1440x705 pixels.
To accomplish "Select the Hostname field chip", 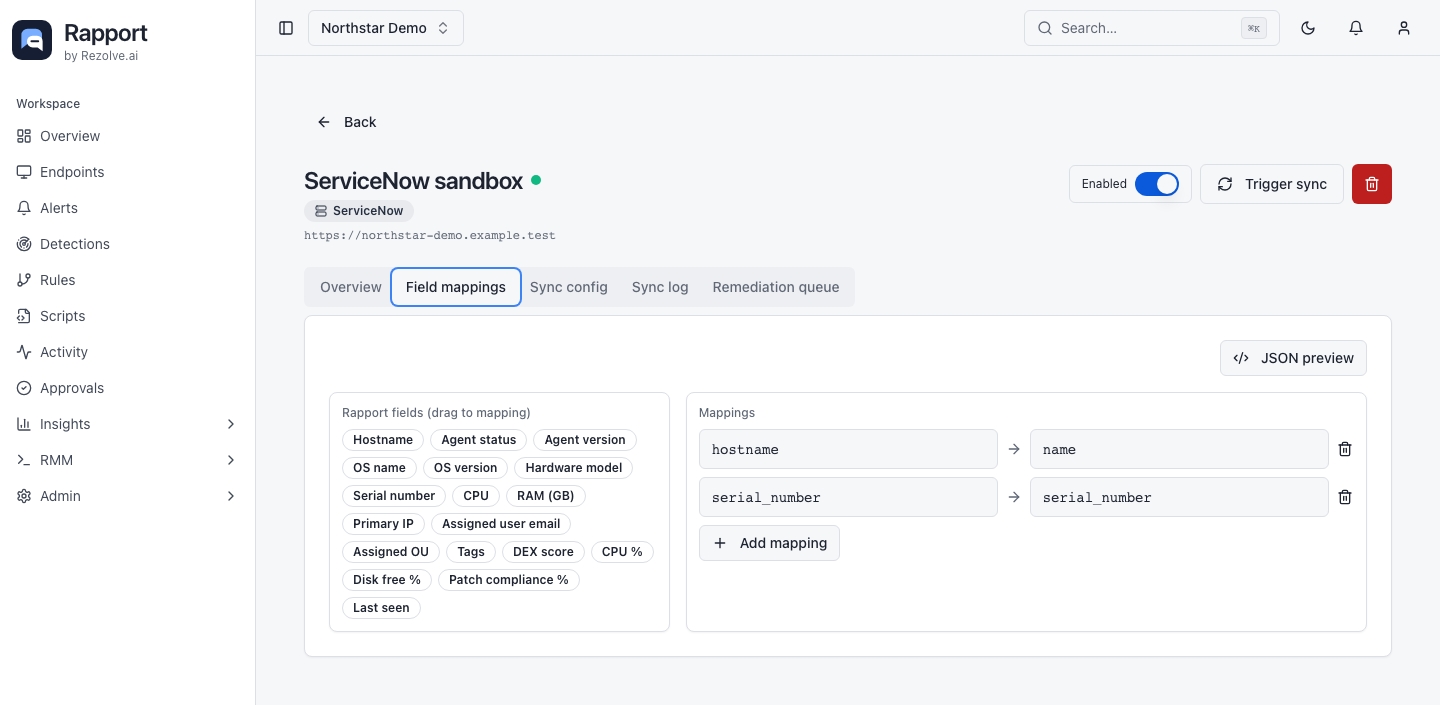I will tap(383, 440).
